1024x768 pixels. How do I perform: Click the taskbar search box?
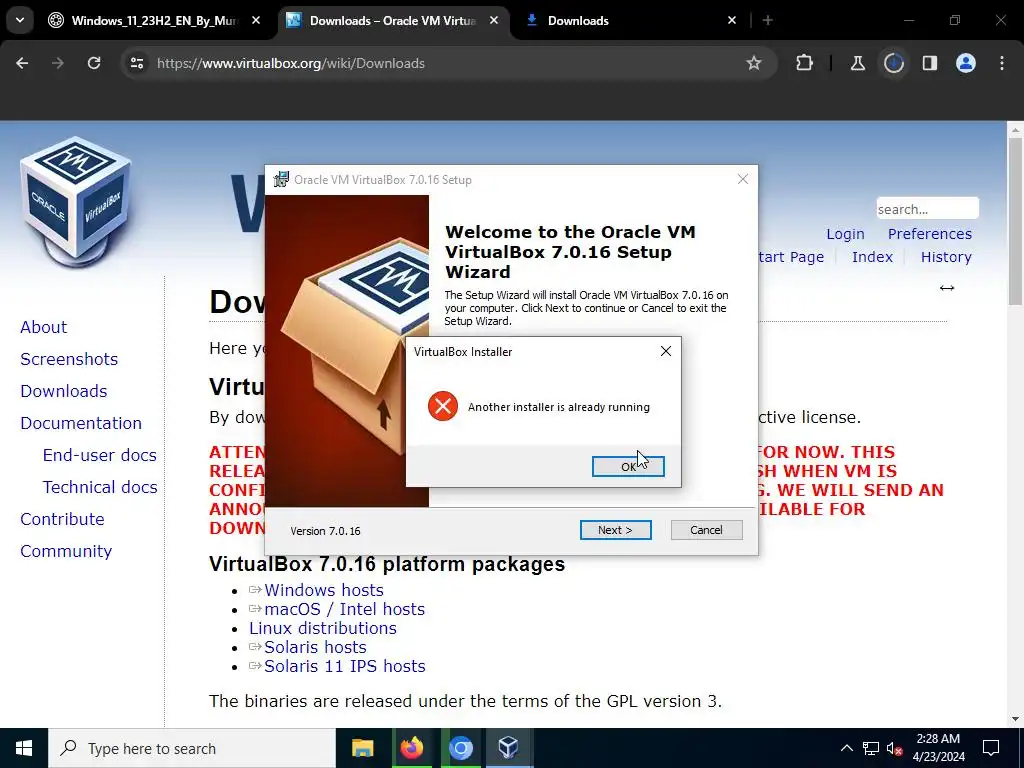(192, 748)
